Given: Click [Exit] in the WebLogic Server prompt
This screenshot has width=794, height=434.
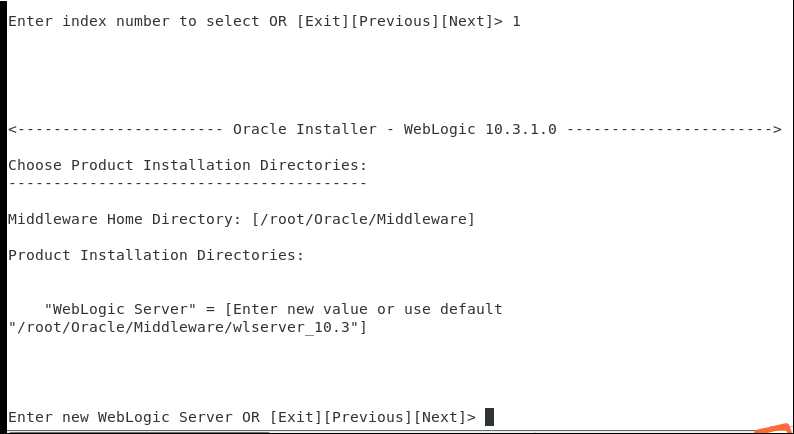Looking at the screenshot, I should pyautogui.click(x=296, y=417).
